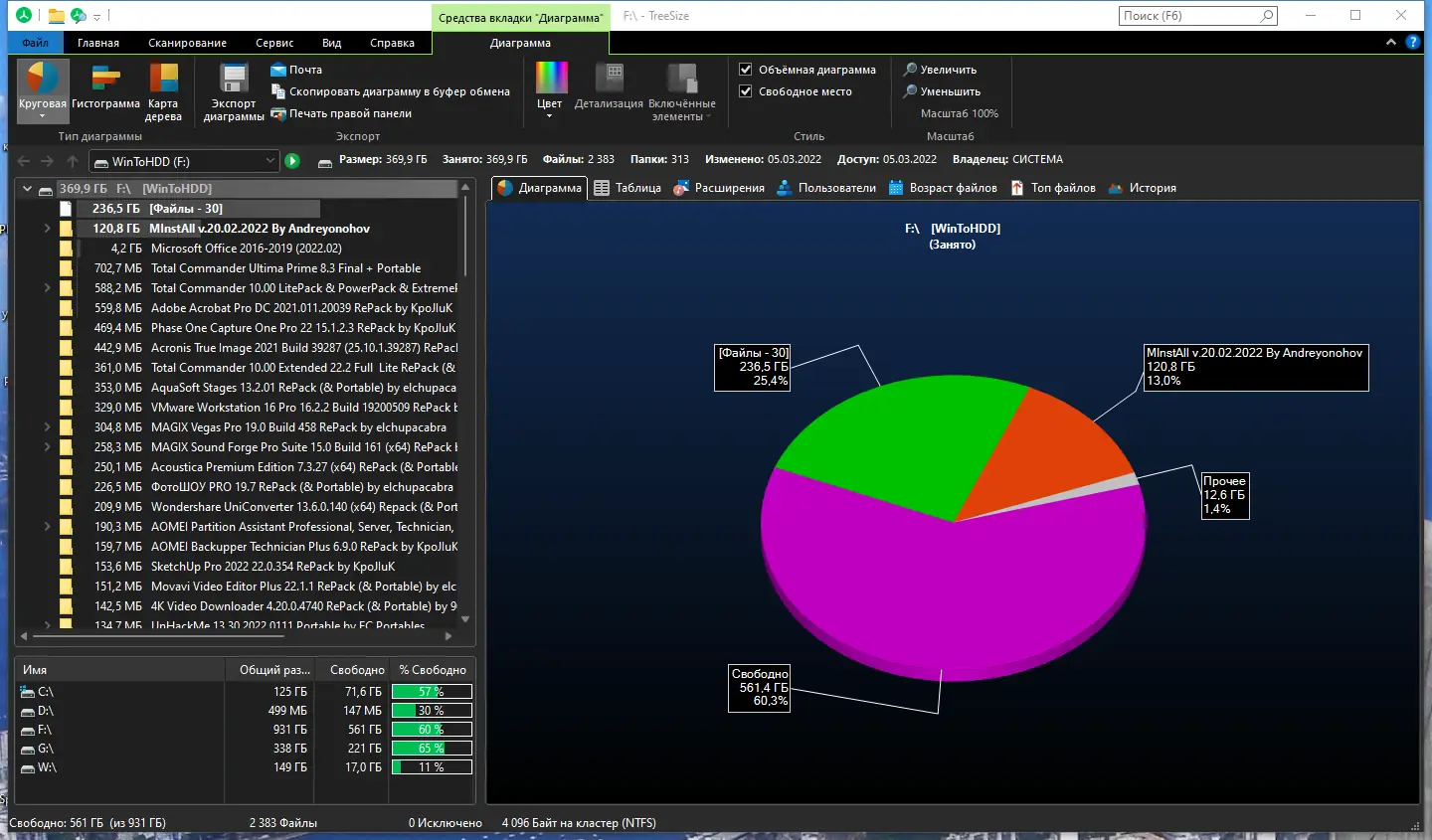Expand the MInstAll v.20.02.2022 folder
1432x840 pixels.
[x=47, y=229]
